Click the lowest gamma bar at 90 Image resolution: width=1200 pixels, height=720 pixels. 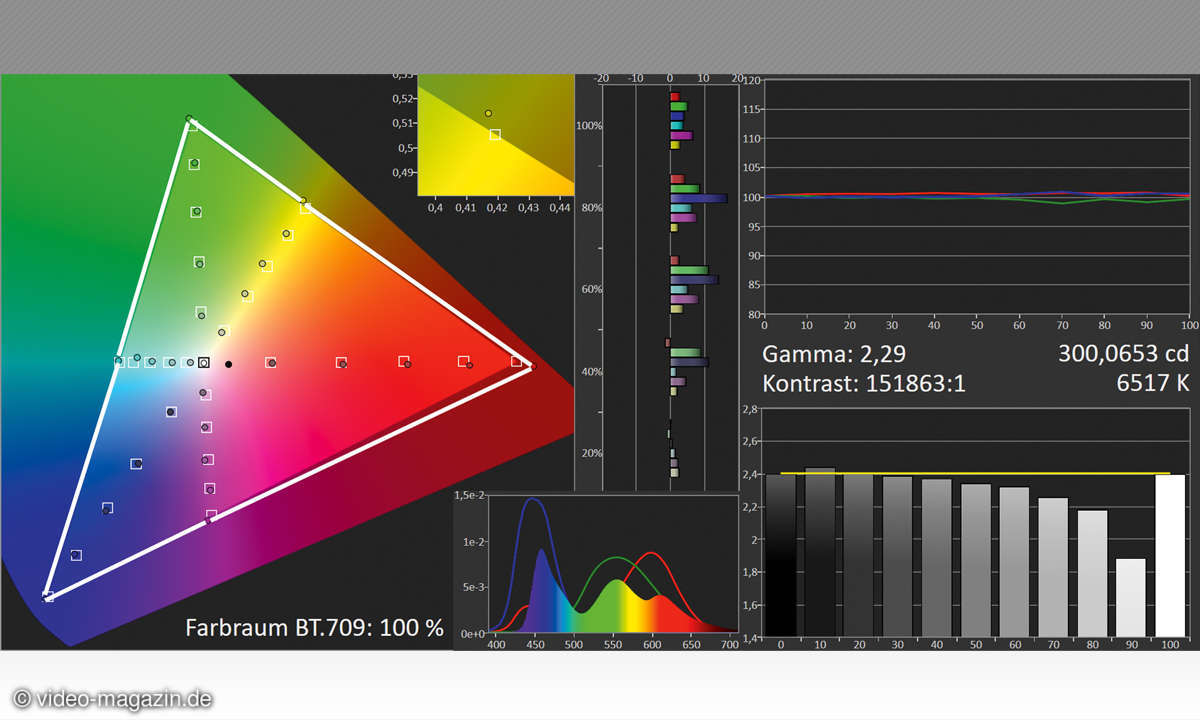pyautogui.click(x=1131, y=597)
